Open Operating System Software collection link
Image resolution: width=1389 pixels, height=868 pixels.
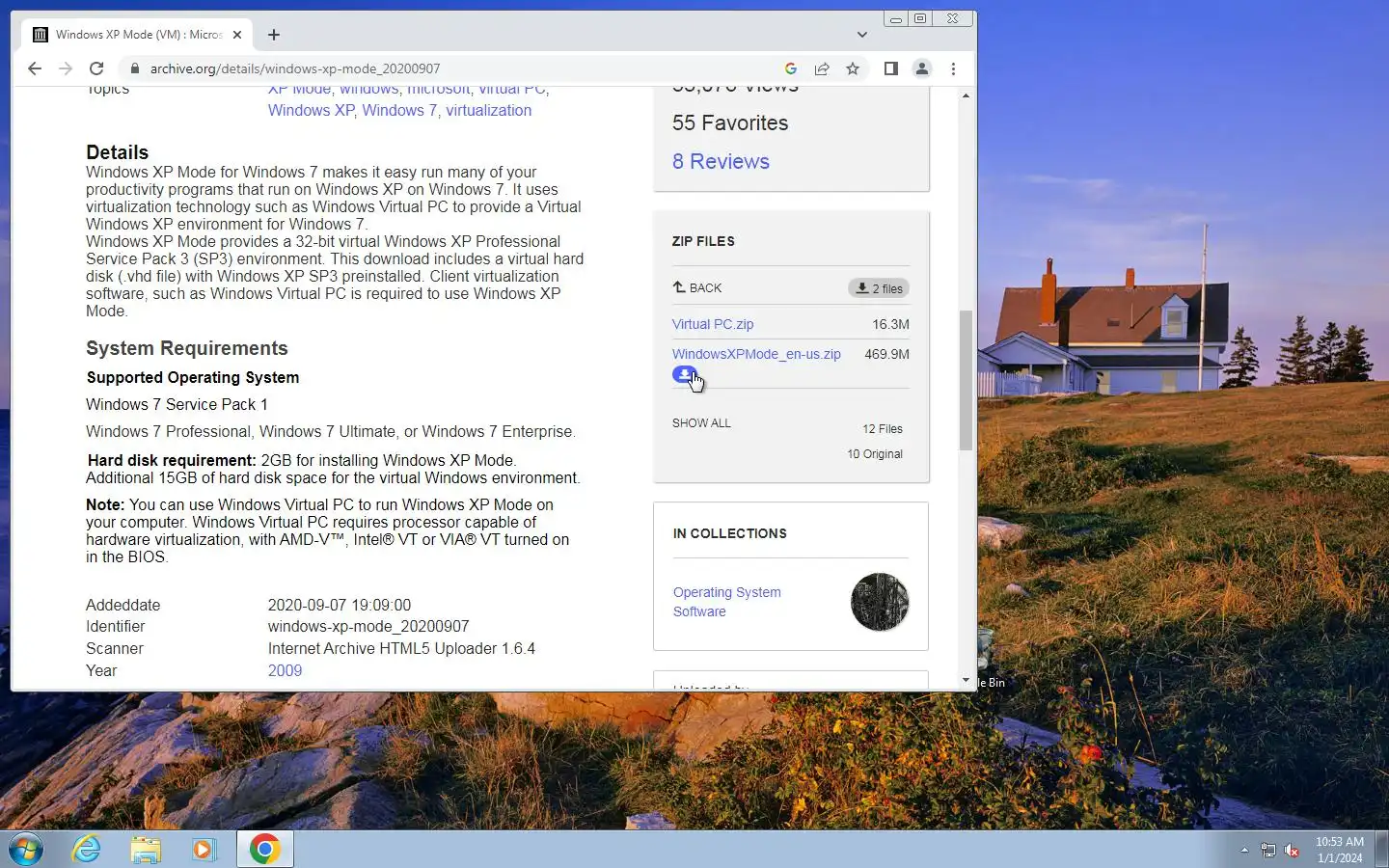click(726, 602)
